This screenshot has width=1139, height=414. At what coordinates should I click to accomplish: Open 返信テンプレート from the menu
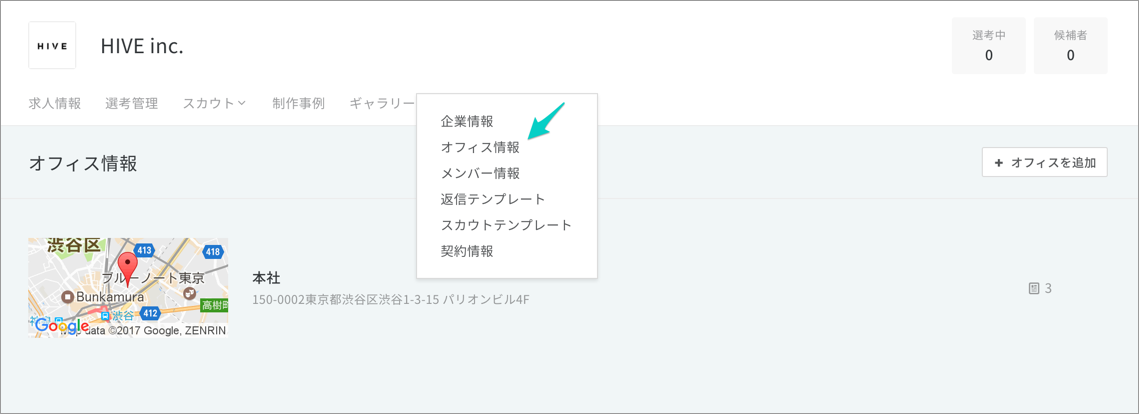coord(493,199)
